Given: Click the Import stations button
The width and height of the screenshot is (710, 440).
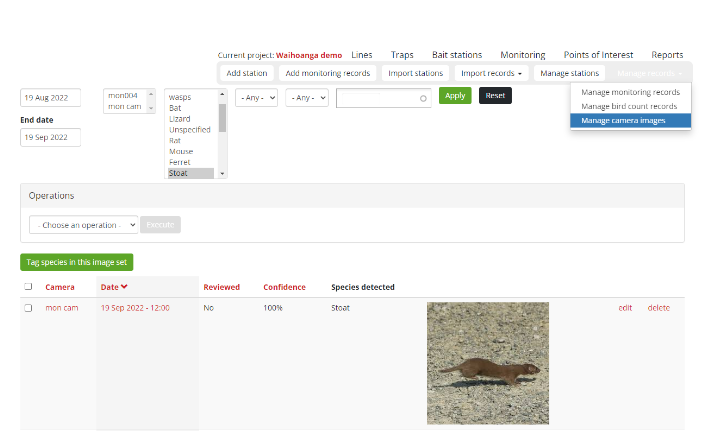Looking at the screenshot, I should coord(415,73).
